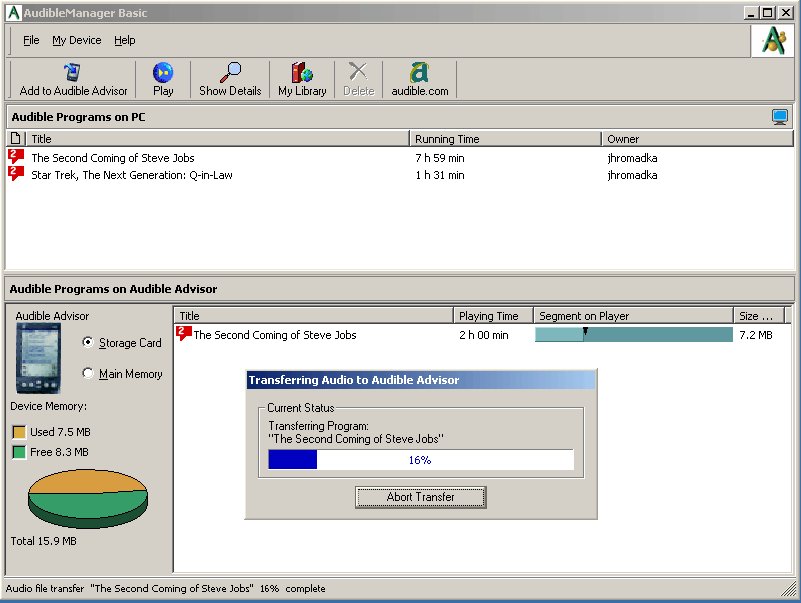
Task: Select the device's Second Coming of Steve Jobs title
Action: point(275,335)
